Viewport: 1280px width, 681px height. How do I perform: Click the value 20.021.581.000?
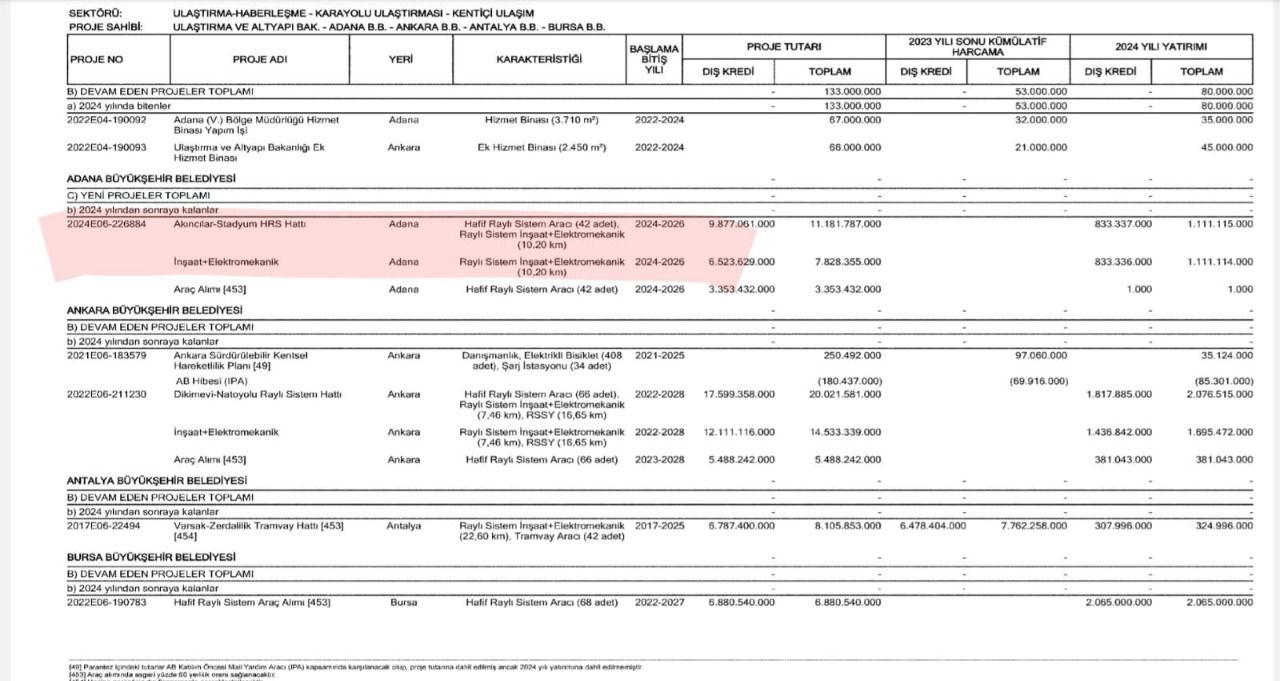click(845, 394)
